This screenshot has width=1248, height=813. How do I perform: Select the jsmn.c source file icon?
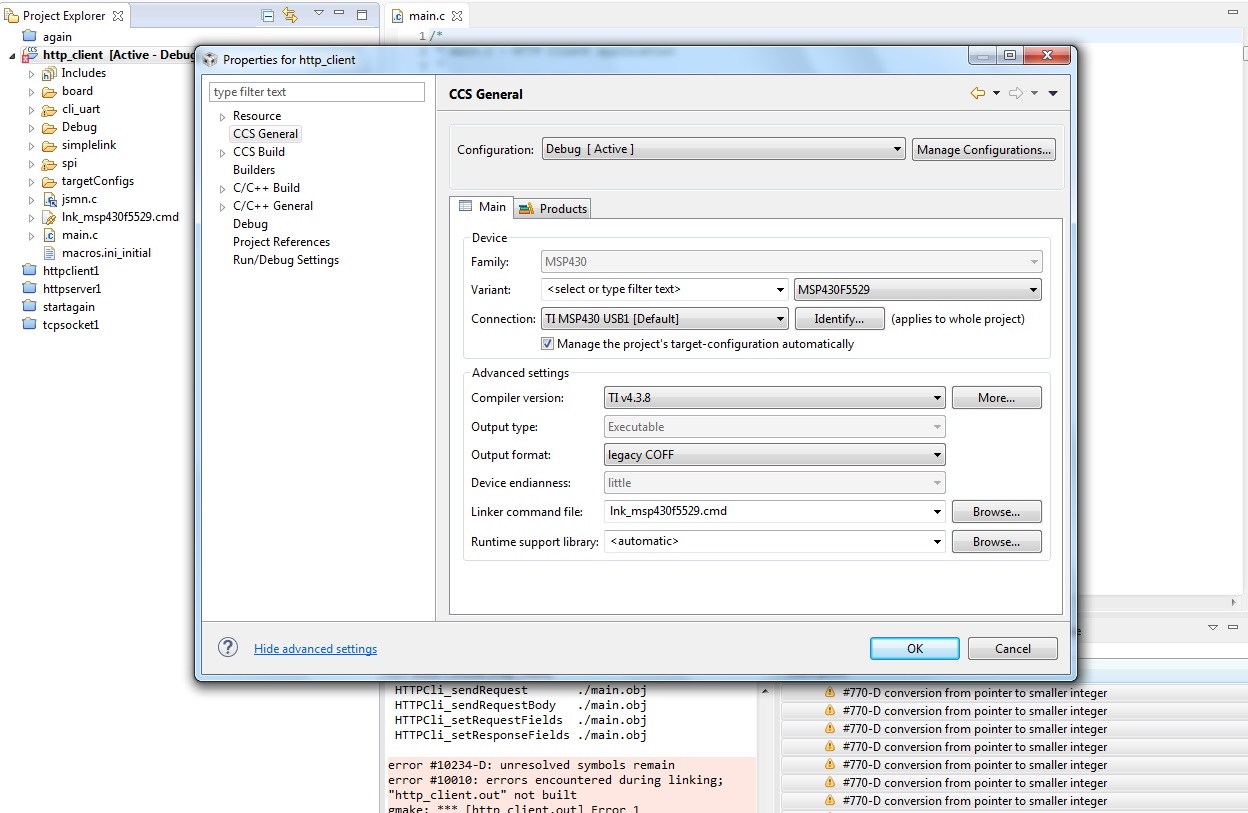click(x=48, y=199)
